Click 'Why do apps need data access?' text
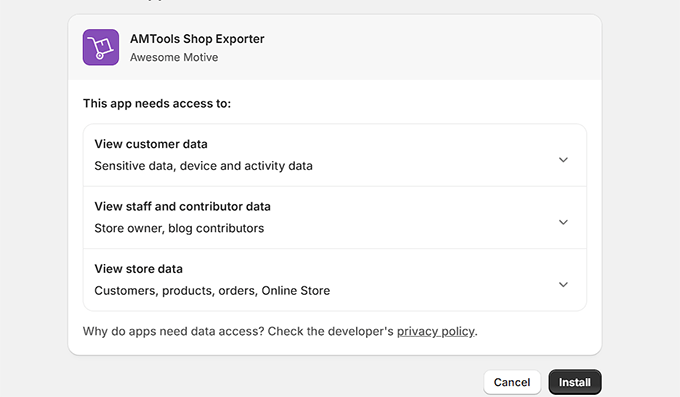680x397 pixels. coord(173,331)
